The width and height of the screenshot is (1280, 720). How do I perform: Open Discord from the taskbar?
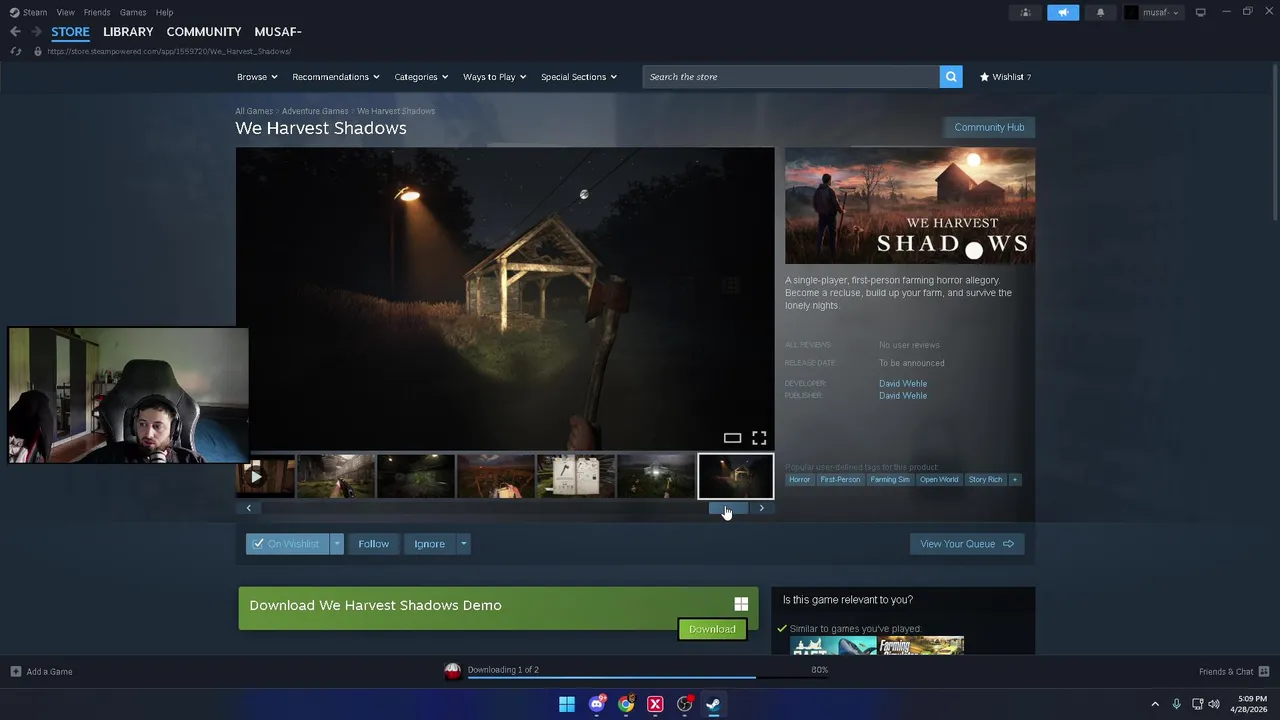coord(597,705)
